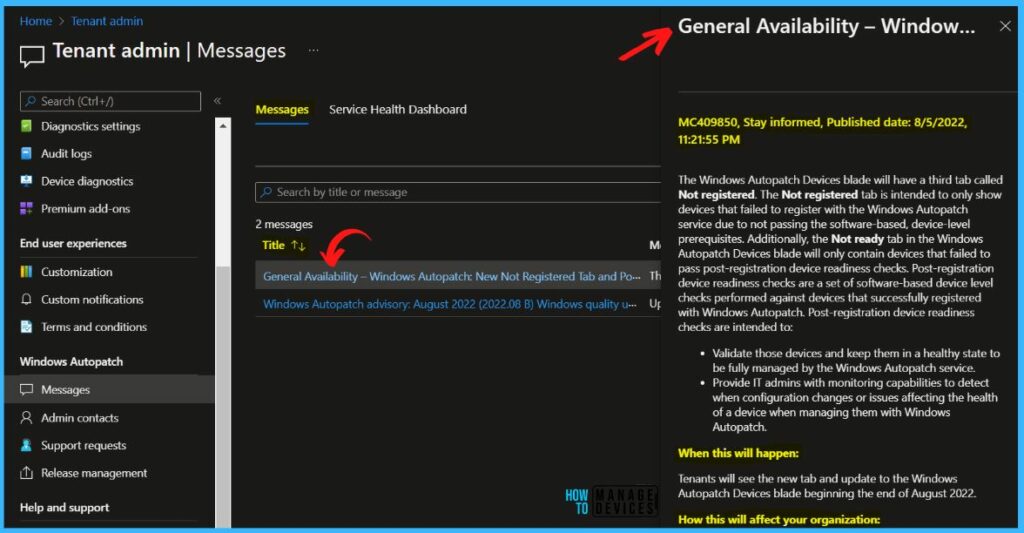The image size is (1024, 533).
Task: Click the Title column header
Action: (x=274, y=245)
